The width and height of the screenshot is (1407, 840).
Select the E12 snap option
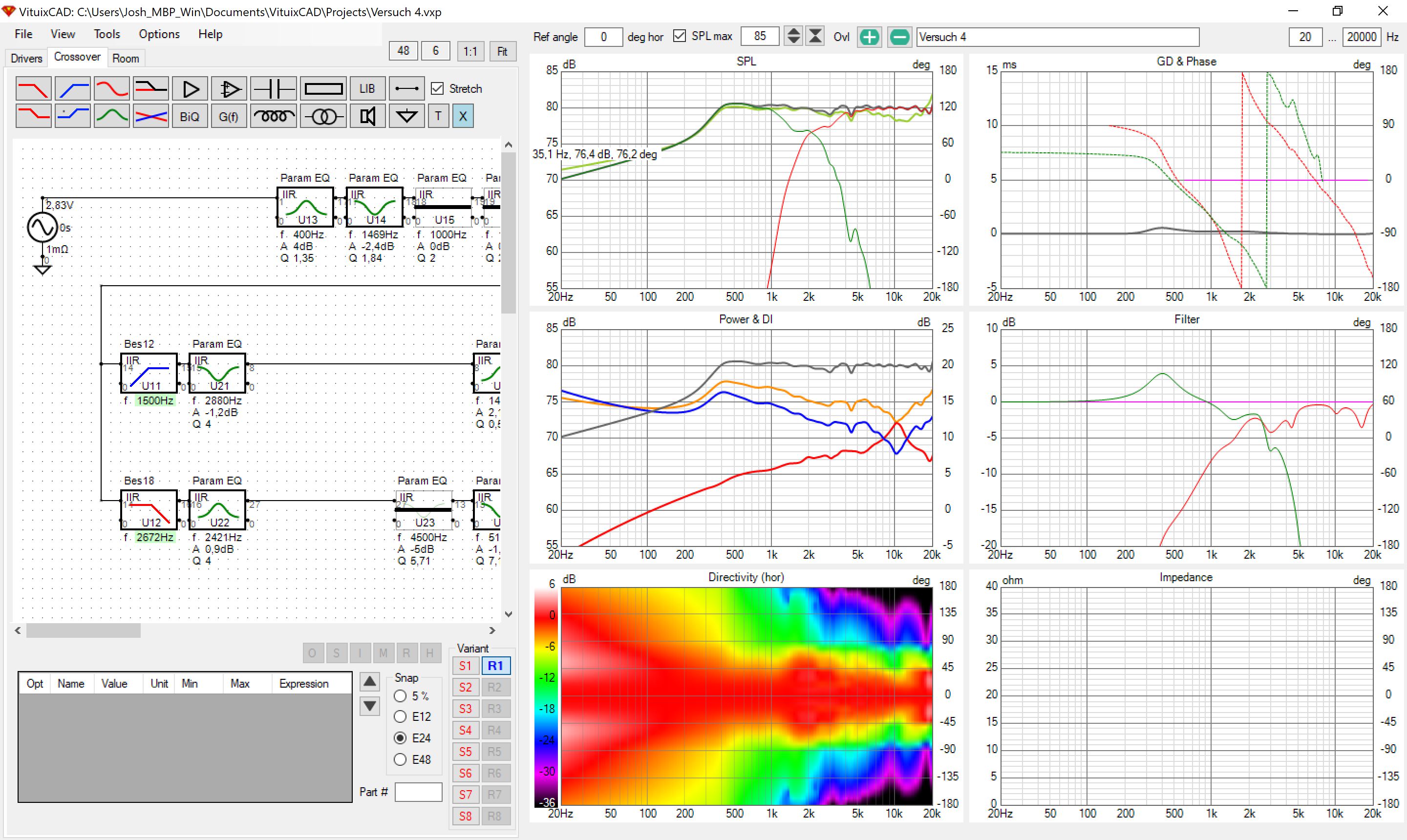coord(400,716)
